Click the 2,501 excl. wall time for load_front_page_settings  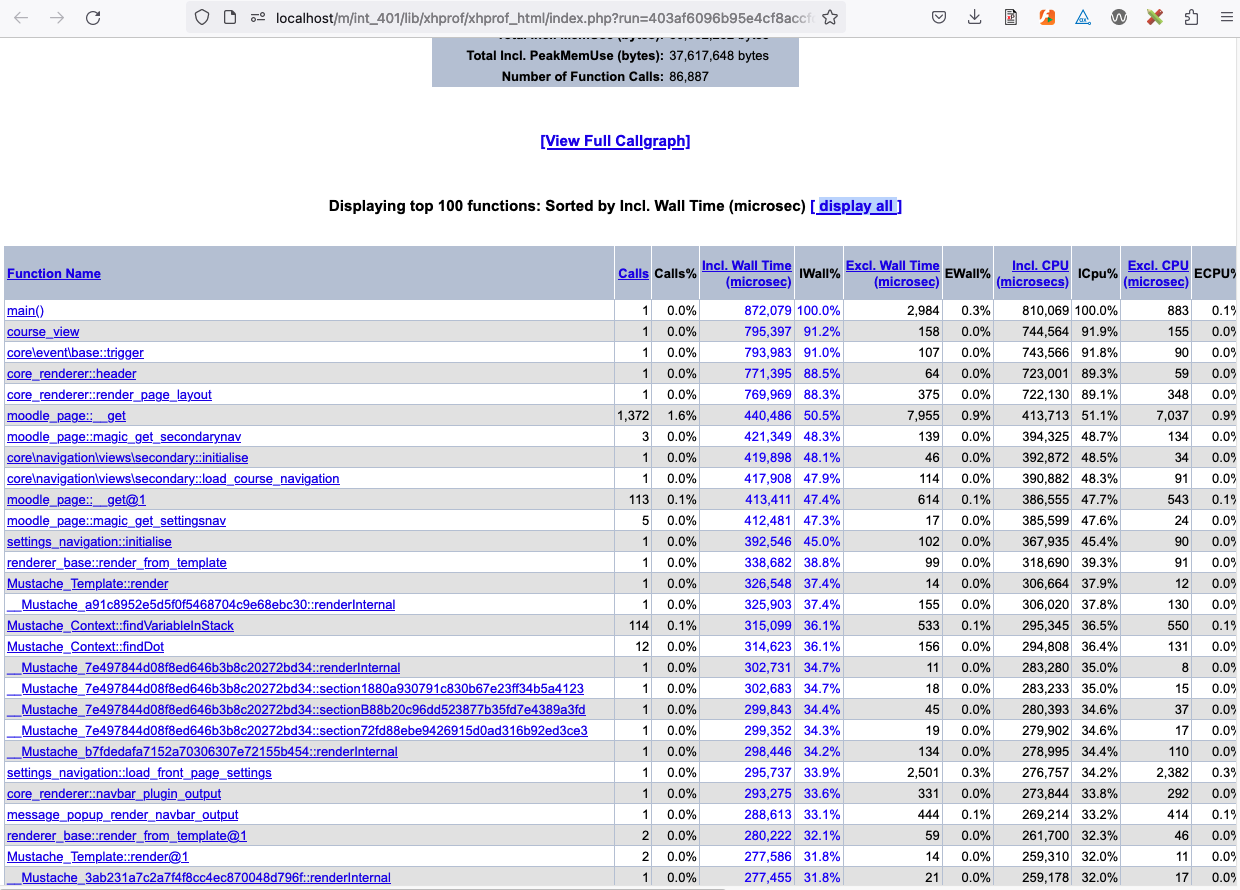(x=922, y=773)
